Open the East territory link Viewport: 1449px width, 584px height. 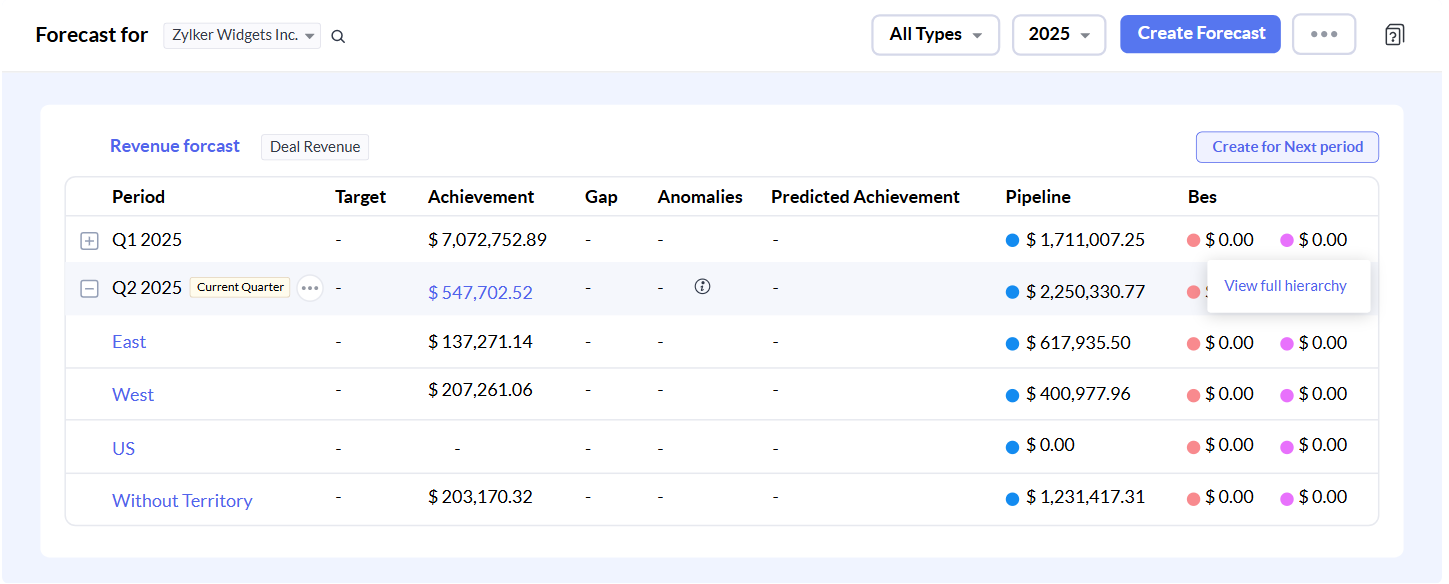(x=129, y=342)
